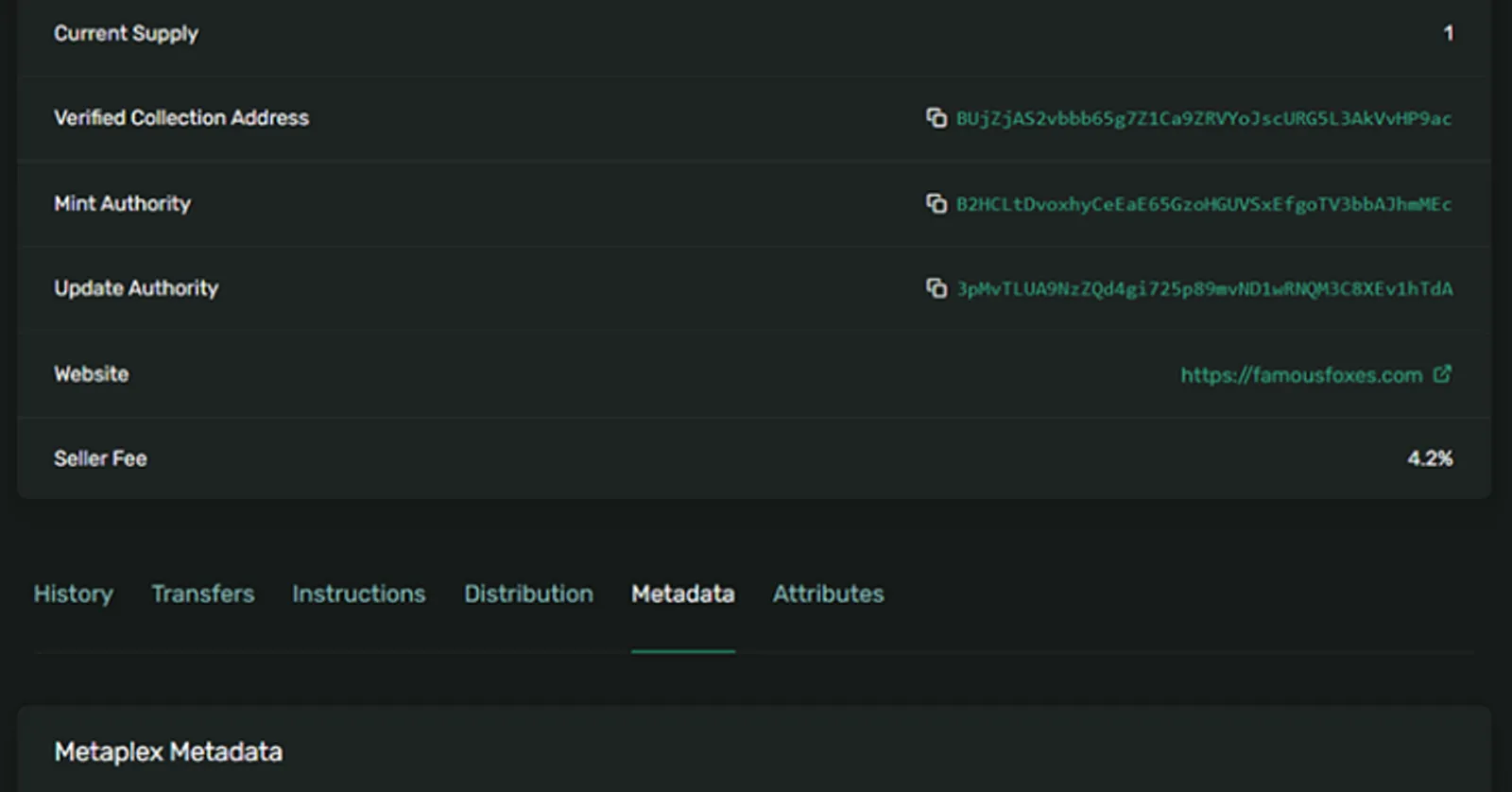Show the Distribution tab
Viewport: 1512px width, 792px height.
click(529, 594)
